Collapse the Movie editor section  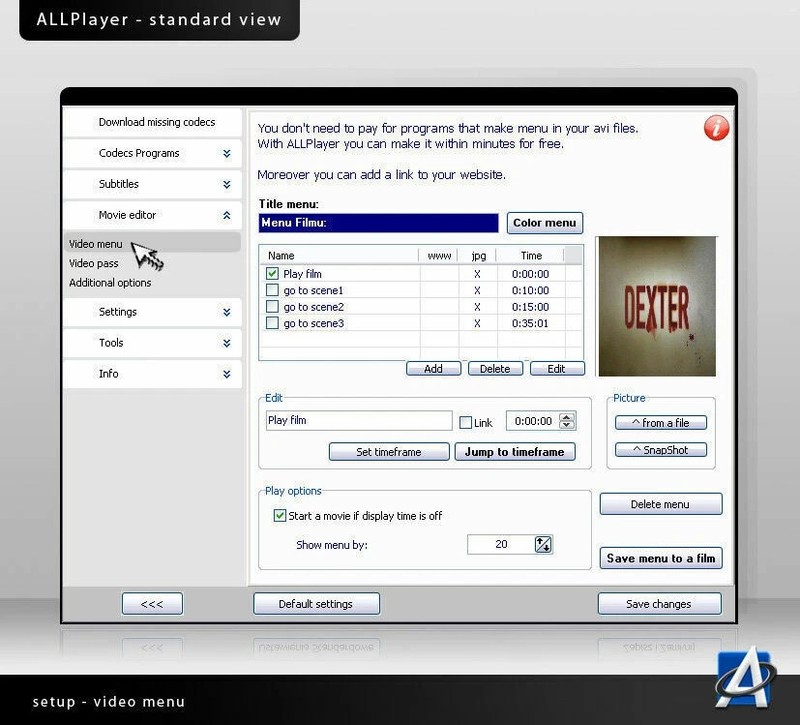click(227, 215)
